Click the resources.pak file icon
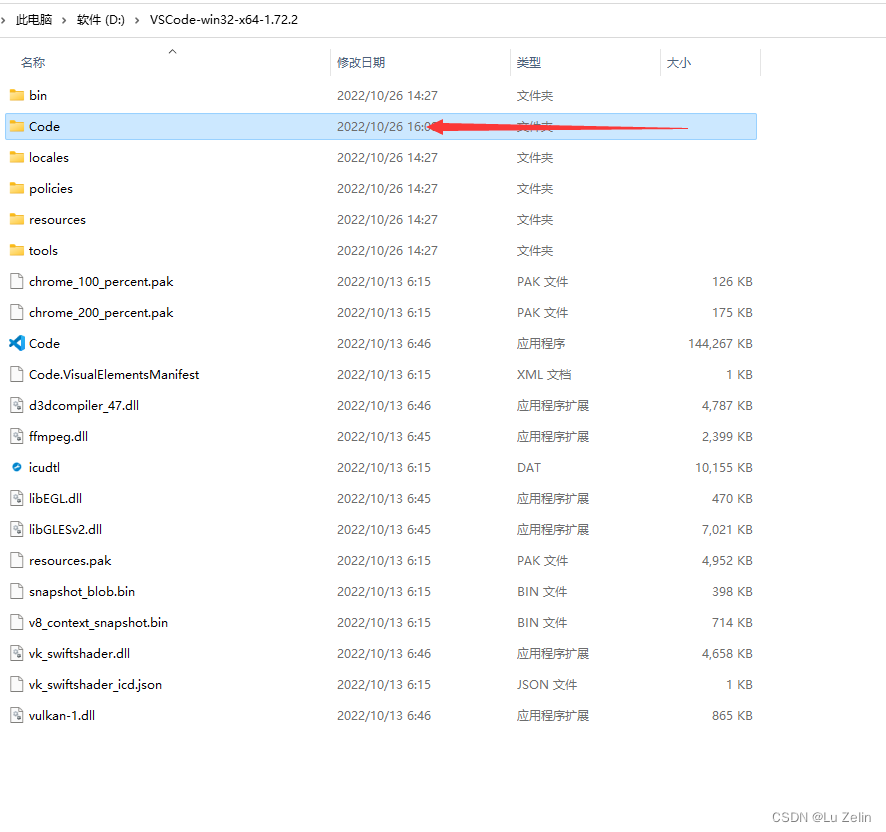Image resolution: width=886 pixels, height=832 pixels. pyautogui.click(x=17, y=561)
